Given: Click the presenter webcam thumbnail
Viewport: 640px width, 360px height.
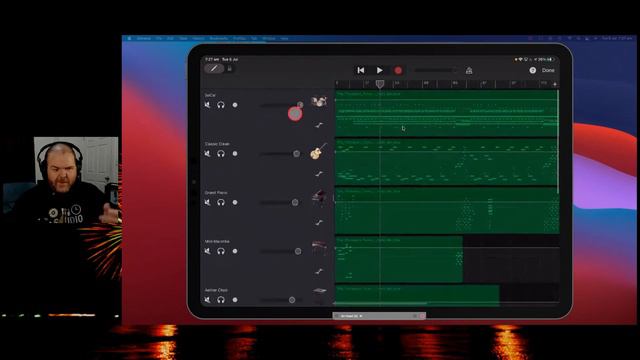Looking at the screenshot, I should tap(76, 180).
